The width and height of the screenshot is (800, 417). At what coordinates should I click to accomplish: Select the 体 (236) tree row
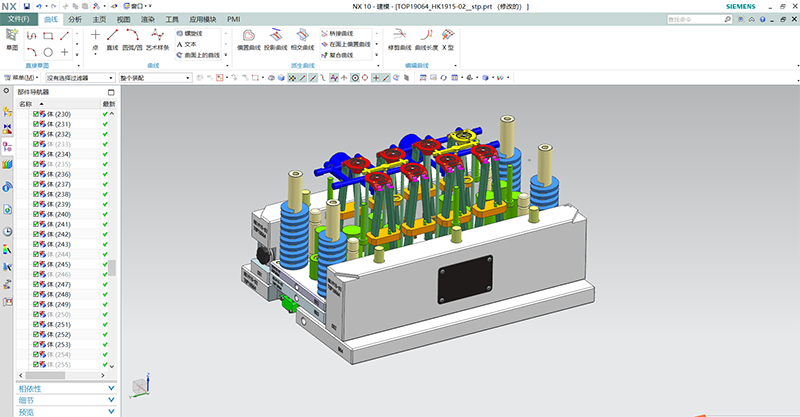[59, 174]
